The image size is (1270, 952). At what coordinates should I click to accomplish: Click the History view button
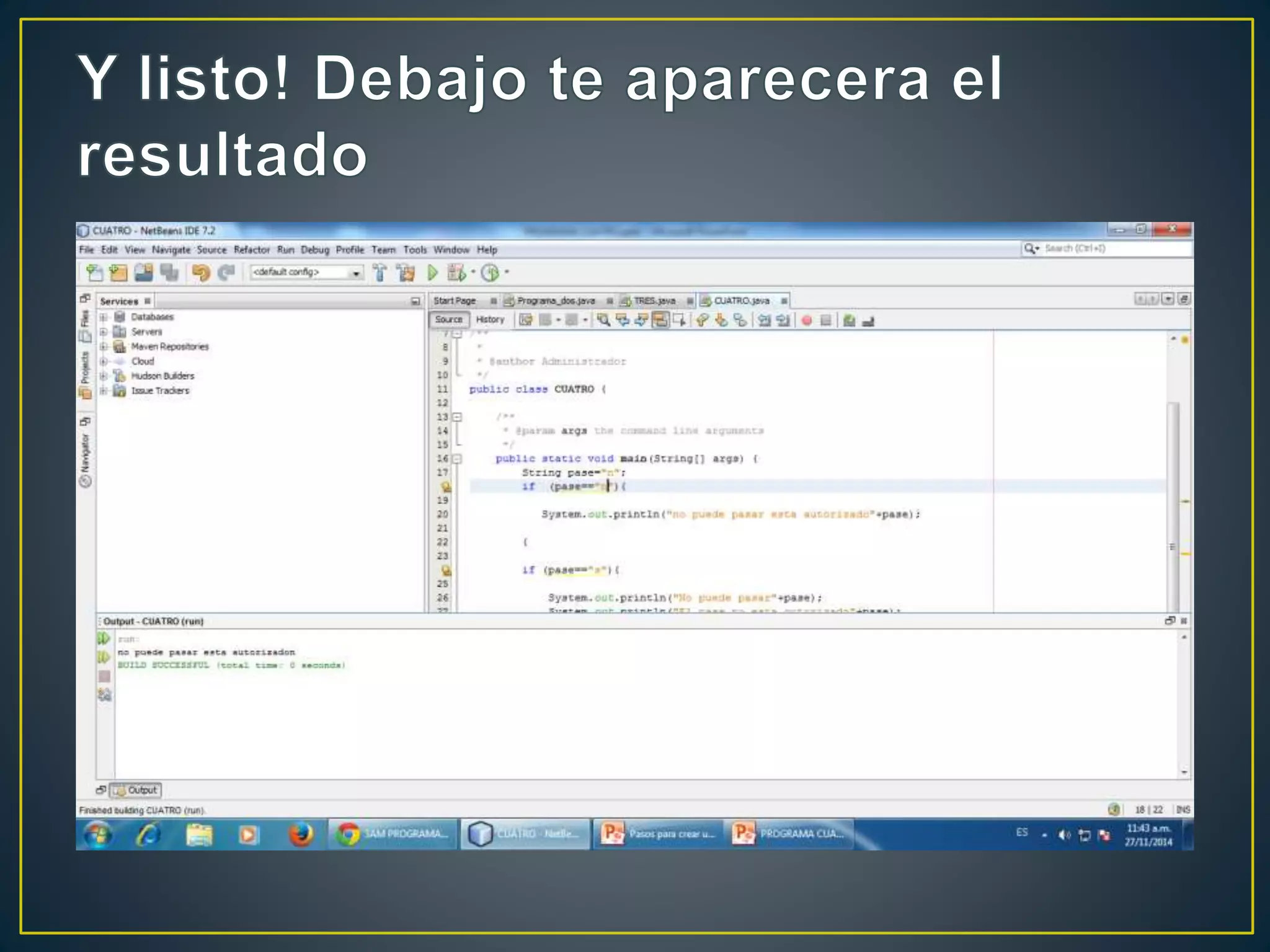click(490, 320)
